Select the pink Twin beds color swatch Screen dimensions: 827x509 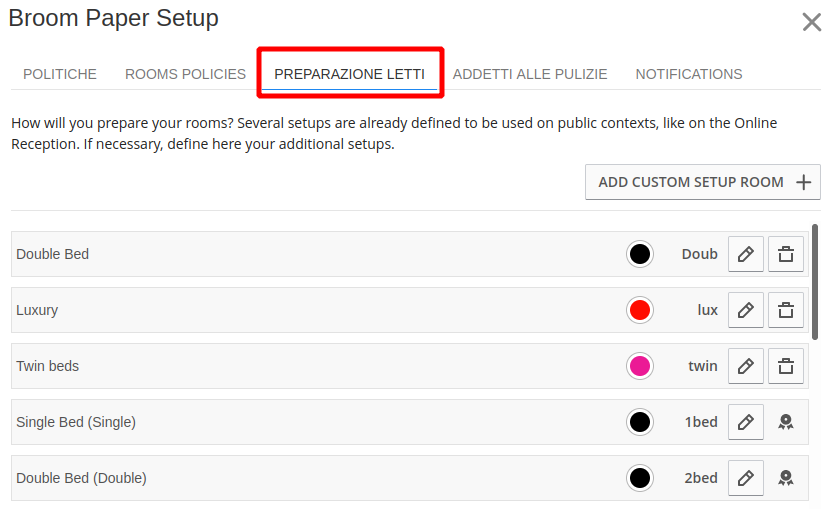[640, 366]
